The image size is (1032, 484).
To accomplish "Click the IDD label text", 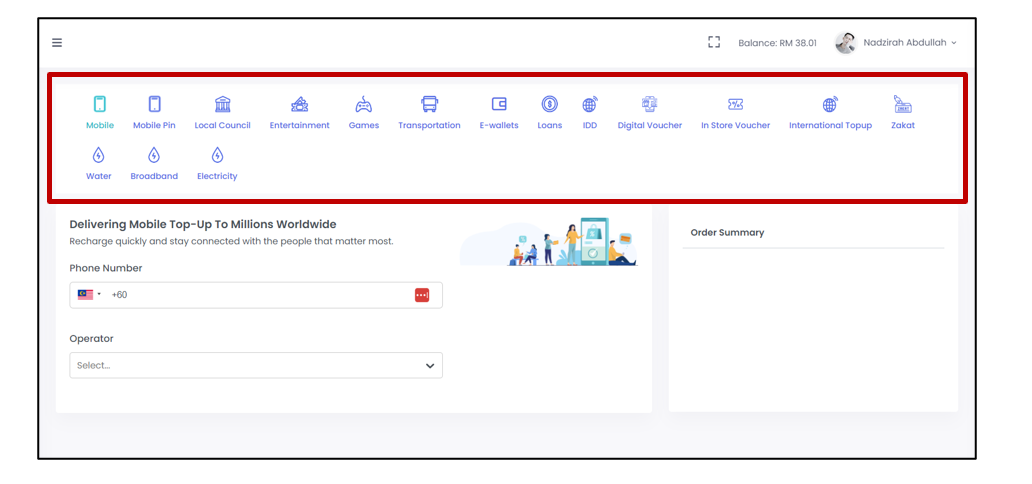I will click(590, 125).
